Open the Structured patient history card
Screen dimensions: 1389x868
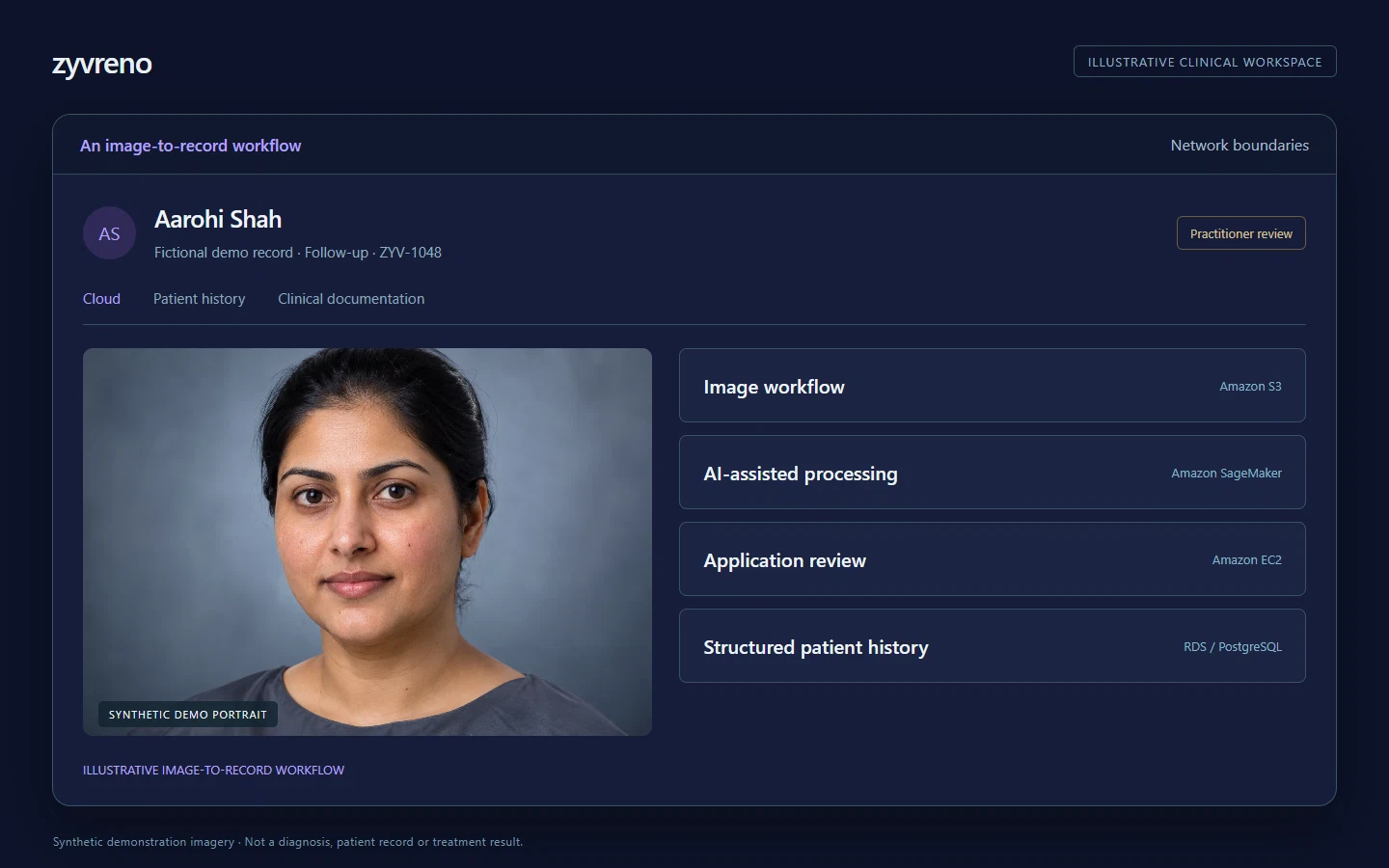pos(992,646)
